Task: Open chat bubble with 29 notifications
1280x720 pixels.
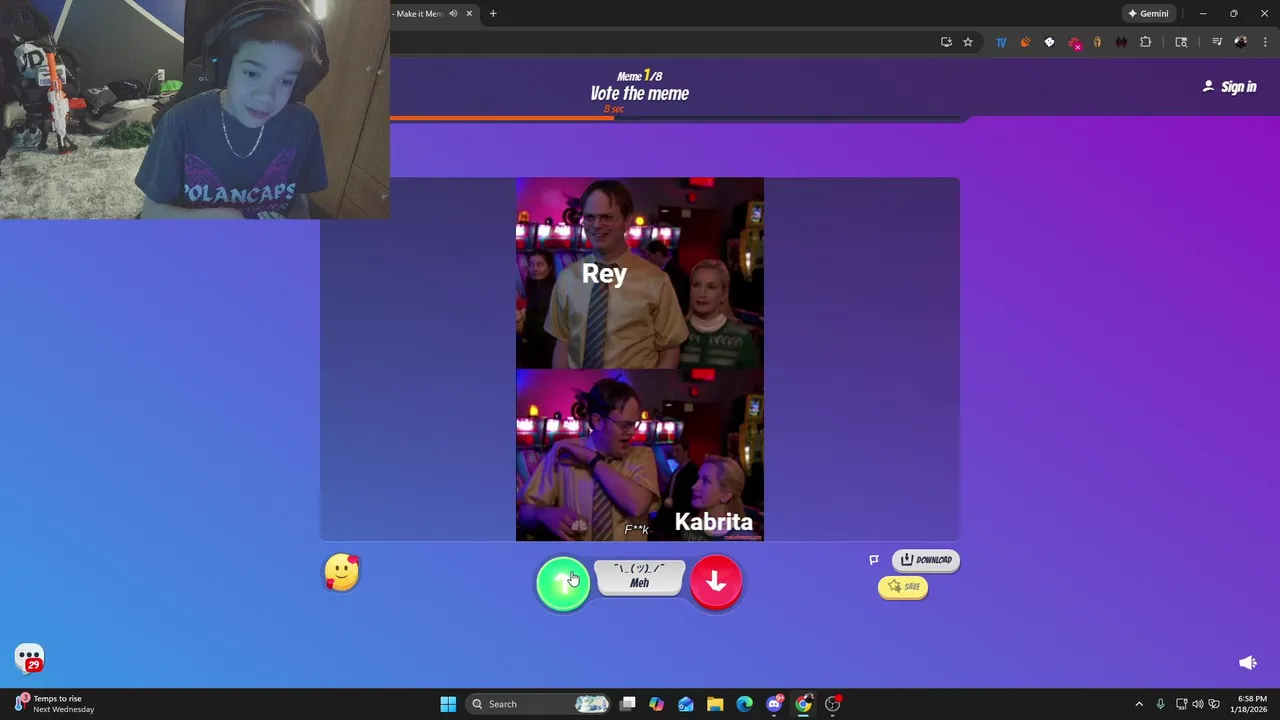Action: (x=30, y=658)
